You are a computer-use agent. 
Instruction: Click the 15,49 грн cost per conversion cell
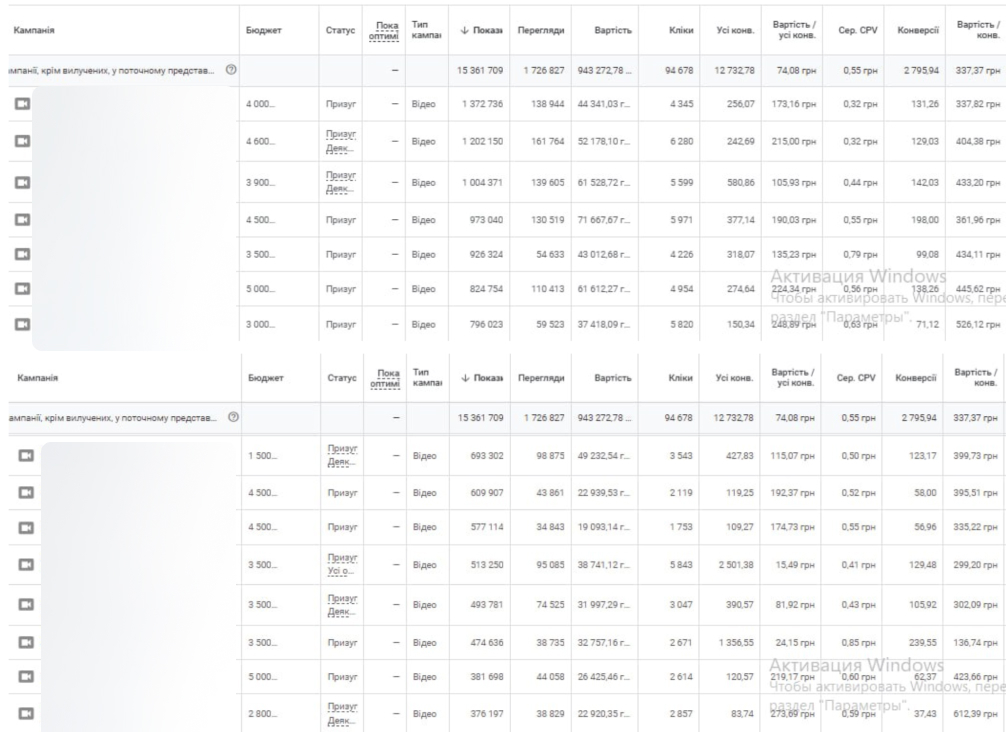(796, 565)
